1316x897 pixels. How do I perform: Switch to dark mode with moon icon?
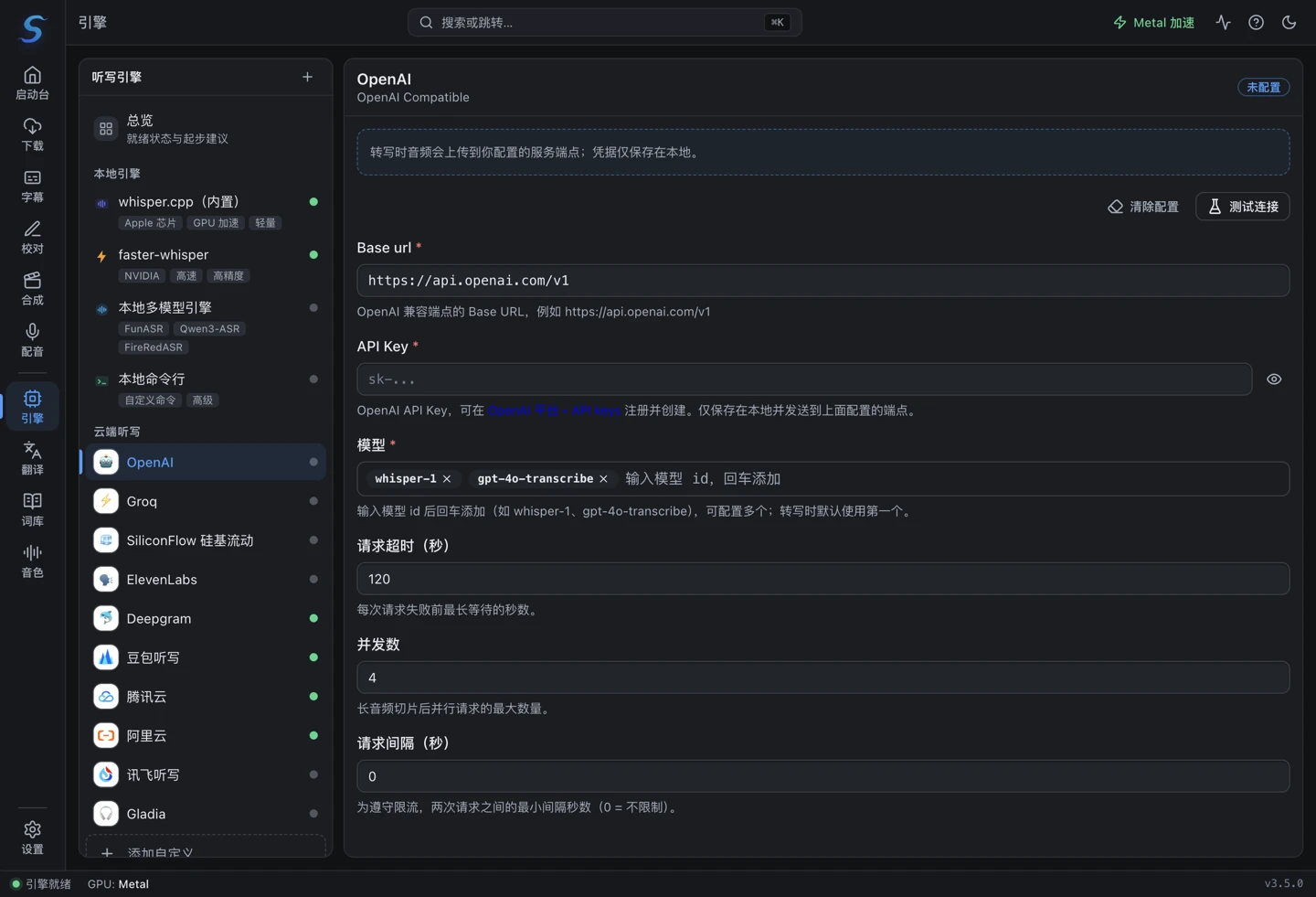[x=1289, y=22]
